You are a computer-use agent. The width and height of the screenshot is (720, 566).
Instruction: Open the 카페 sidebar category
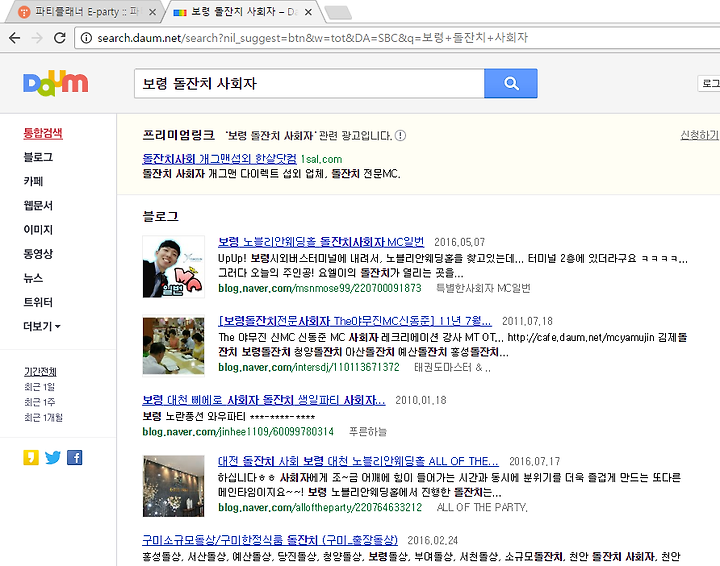[x=33, y=181]
